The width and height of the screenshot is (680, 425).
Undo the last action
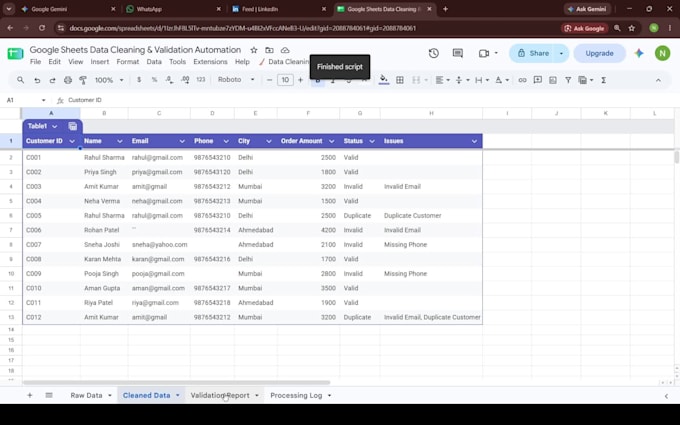(37, 80)
